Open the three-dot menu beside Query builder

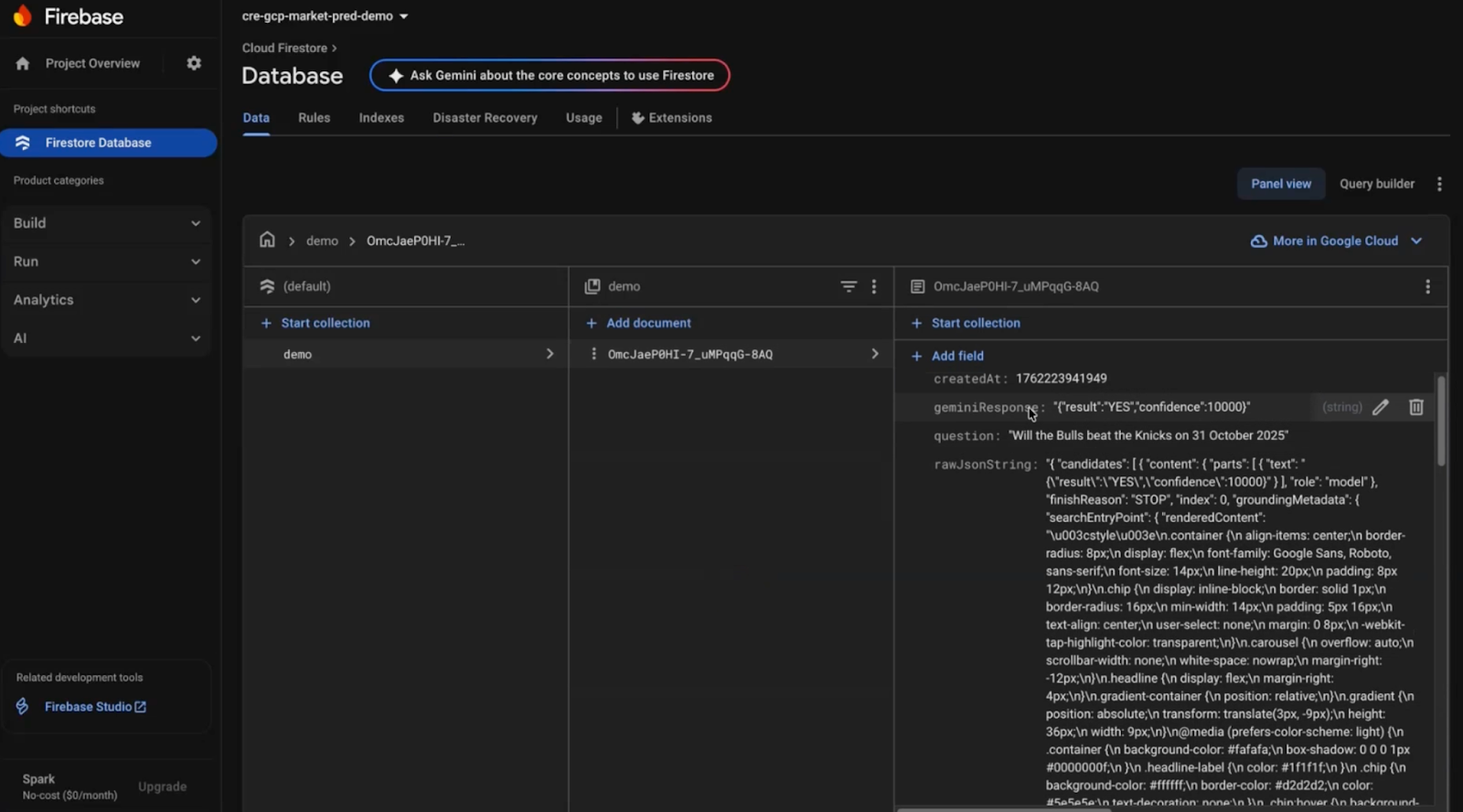pos(1439,184)
